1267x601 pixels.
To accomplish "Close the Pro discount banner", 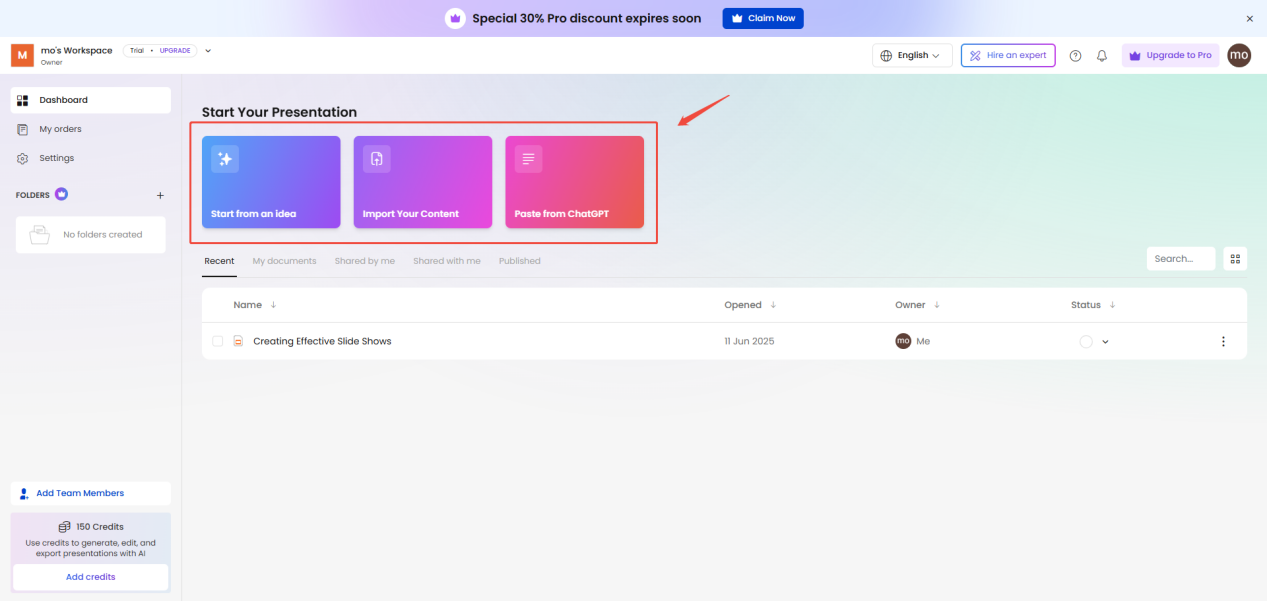I will (x=1249, y=18).
